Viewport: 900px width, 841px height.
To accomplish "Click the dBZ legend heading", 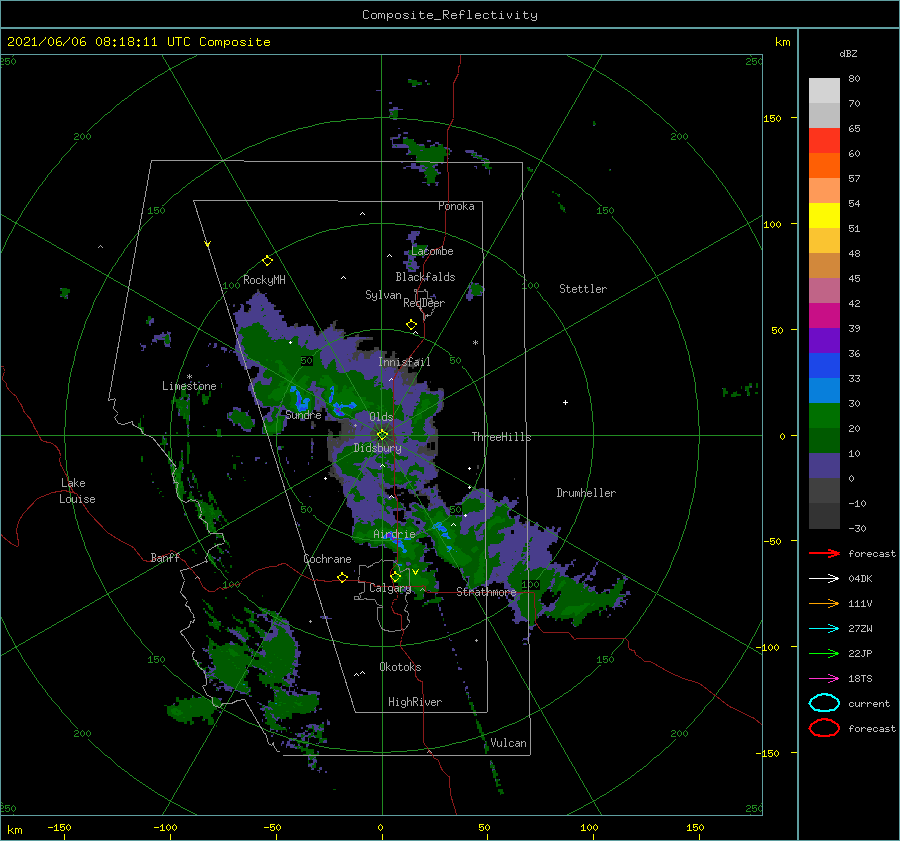I will (848, 53).
